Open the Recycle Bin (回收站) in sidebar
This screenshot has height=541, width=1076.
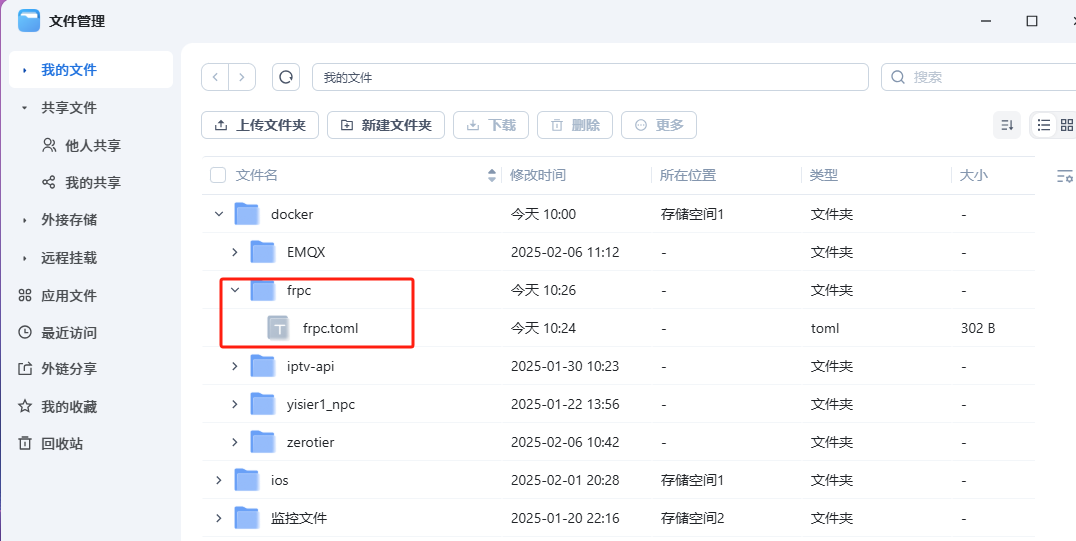(62, 444)
